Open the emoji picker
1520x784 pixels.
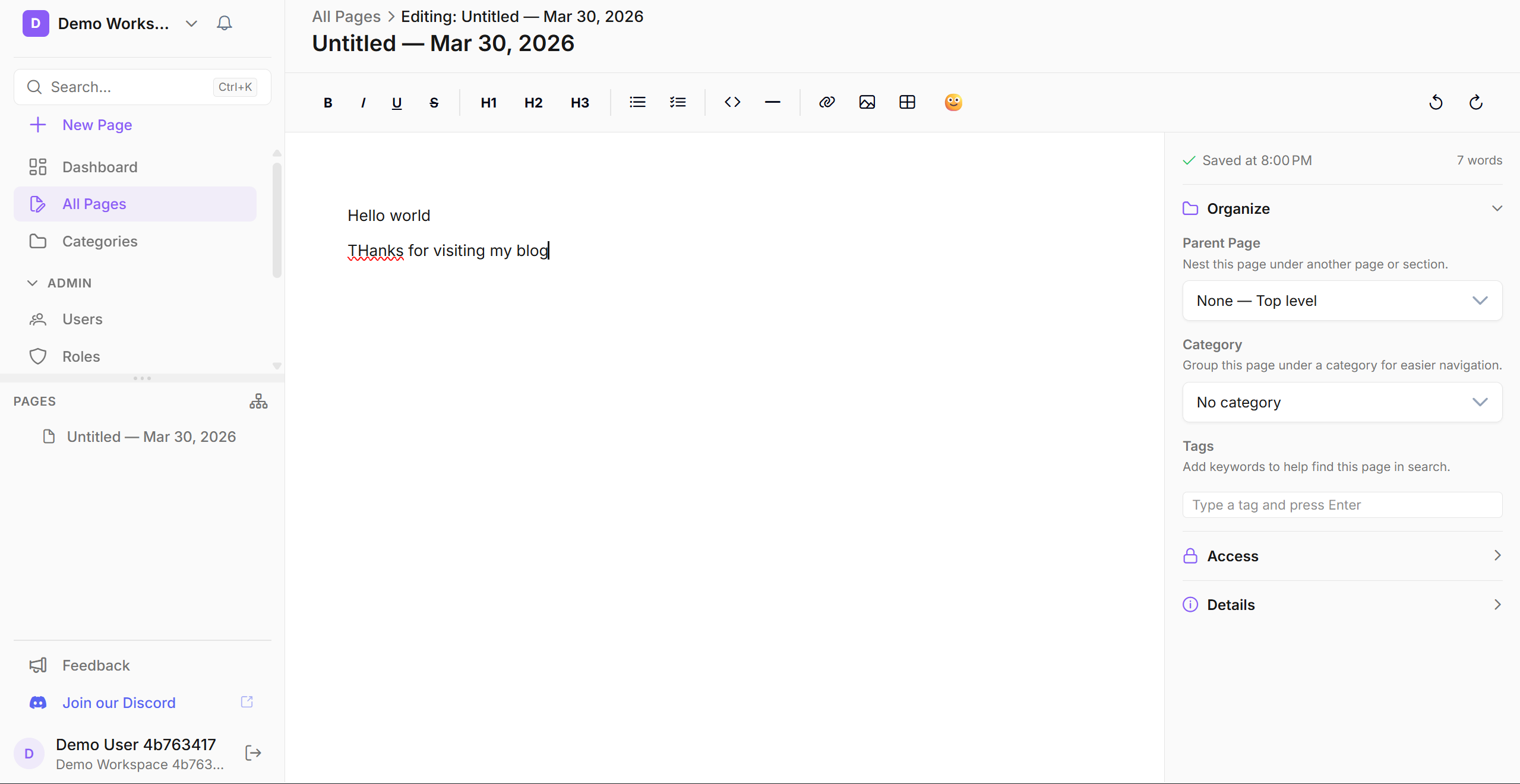click(x=953, y=102)
